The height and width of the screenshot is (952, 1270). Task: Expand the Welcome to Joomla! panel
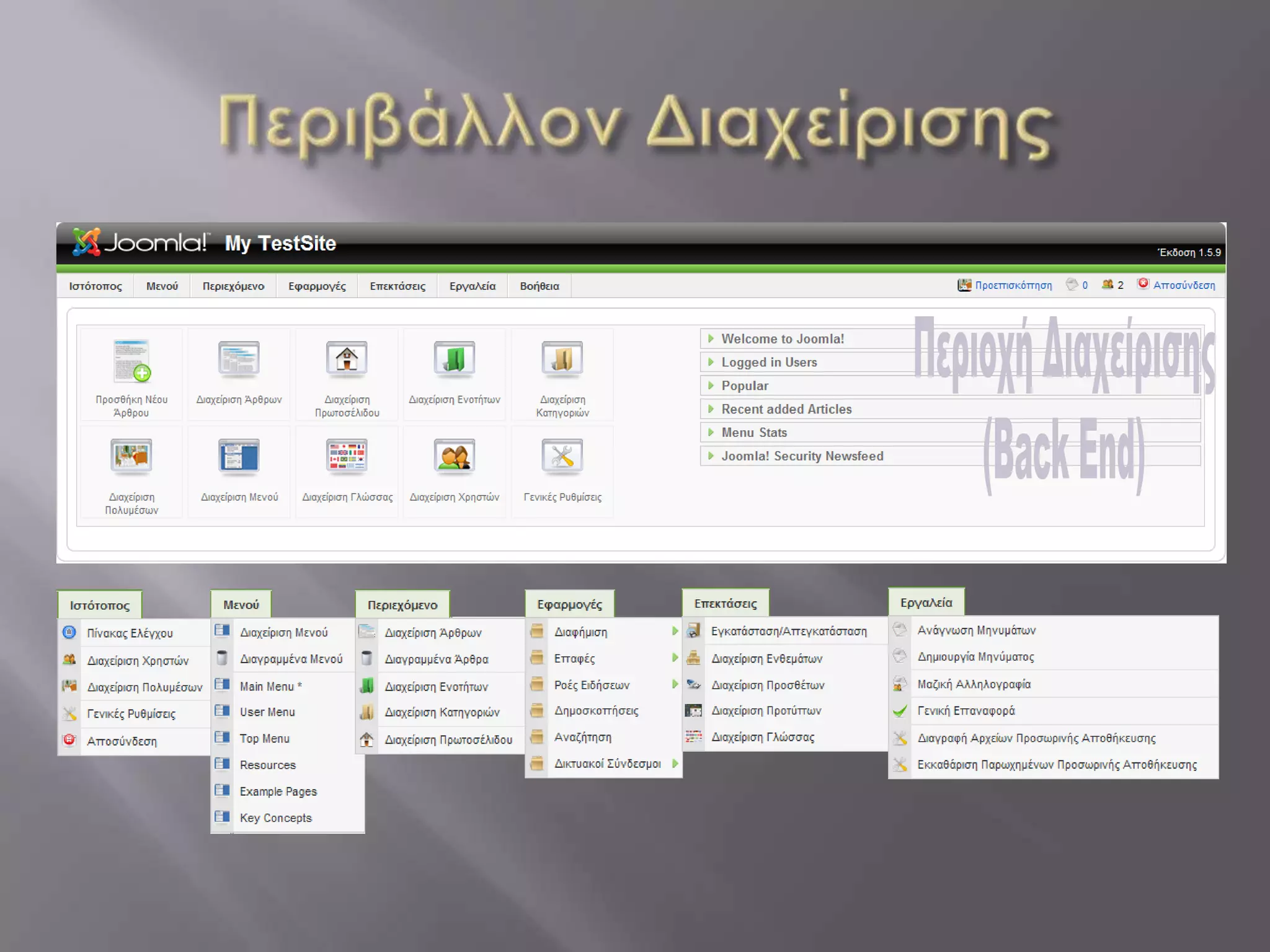[783, 339]
